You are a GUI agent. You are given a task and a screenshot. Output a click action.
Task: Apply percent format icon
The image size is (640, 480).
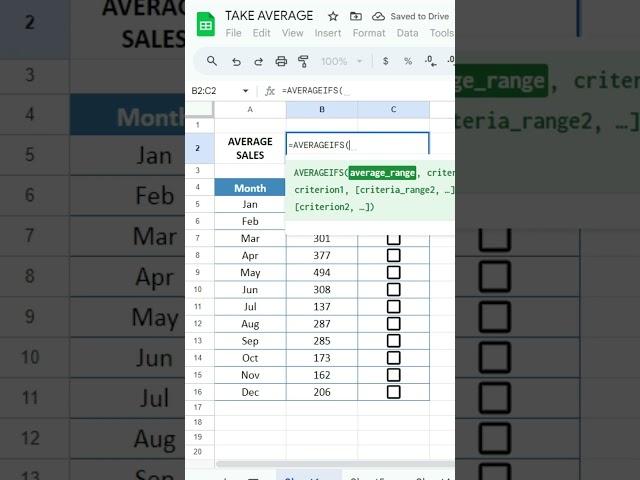click(x=408, y=61)
